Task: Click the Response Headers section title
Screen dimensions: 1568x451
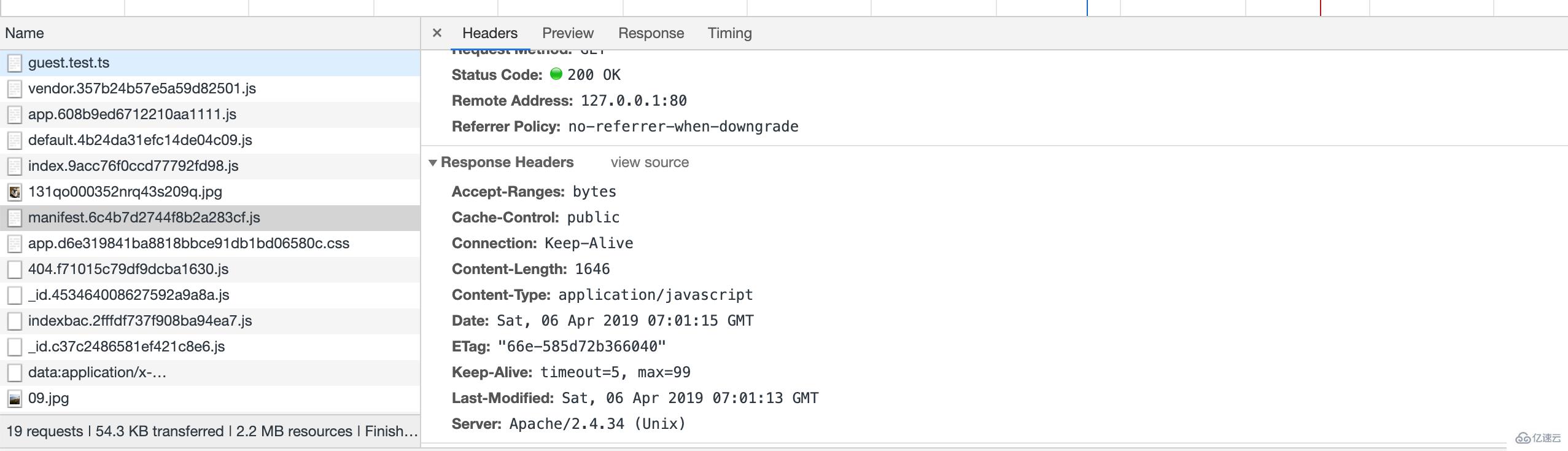Action: pyautogui.click(x=507, y=162)
